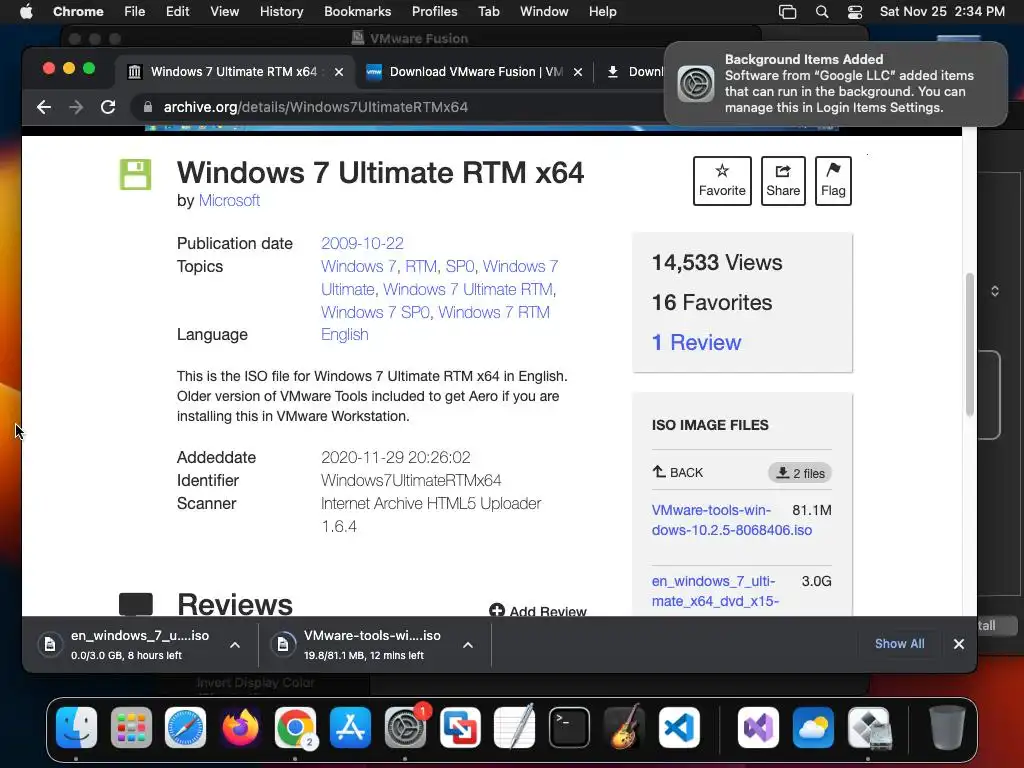
Task: Go BACK in ISO image files list
Action: coord(678,472)
